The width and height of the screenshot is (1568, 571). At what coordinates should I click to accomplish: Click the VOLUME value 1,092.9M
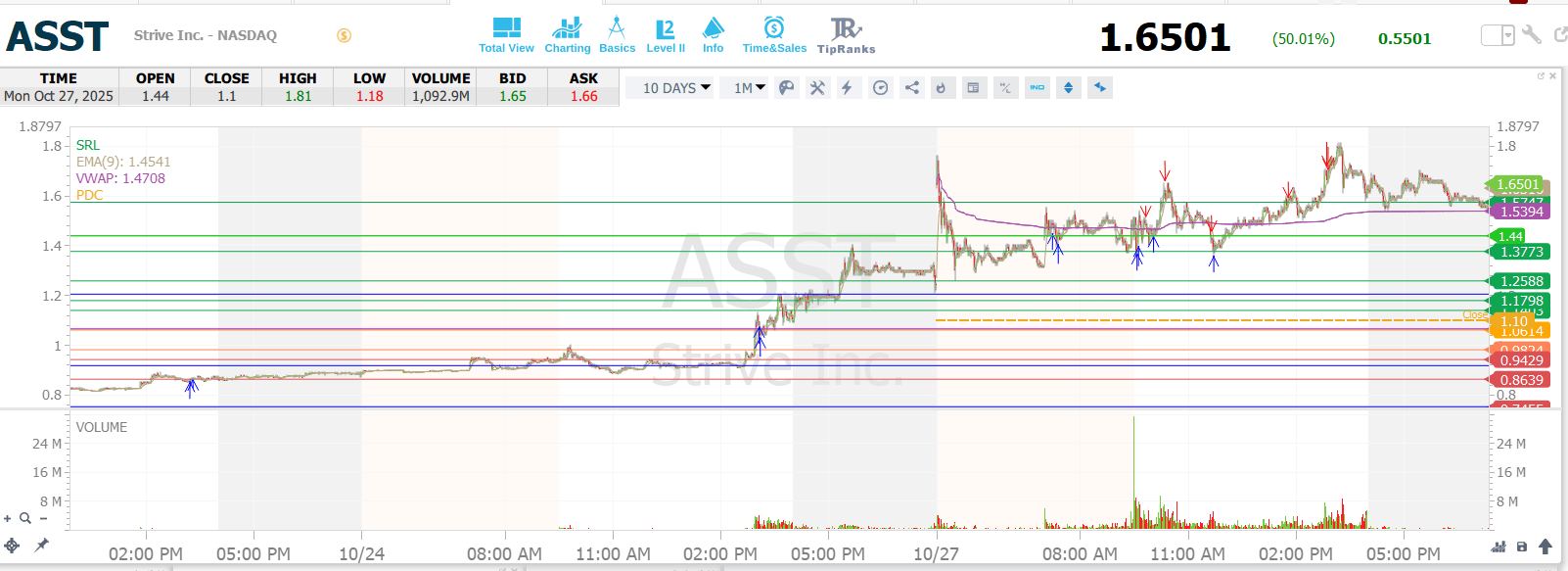point(440,96)
